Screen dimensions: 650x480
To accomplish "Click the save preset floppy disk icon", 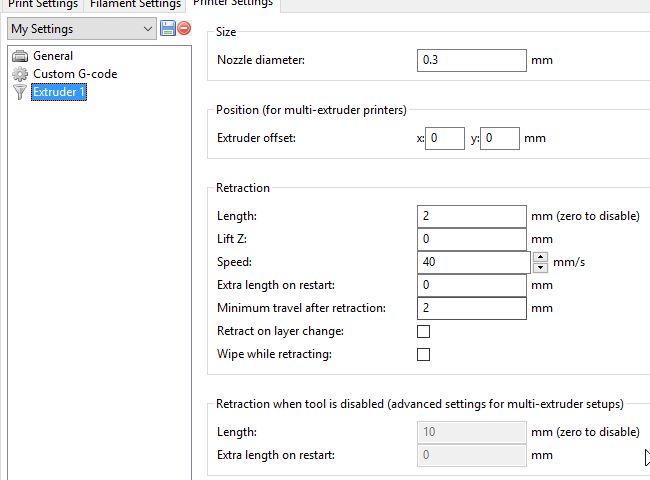I will tap(167, 29).
